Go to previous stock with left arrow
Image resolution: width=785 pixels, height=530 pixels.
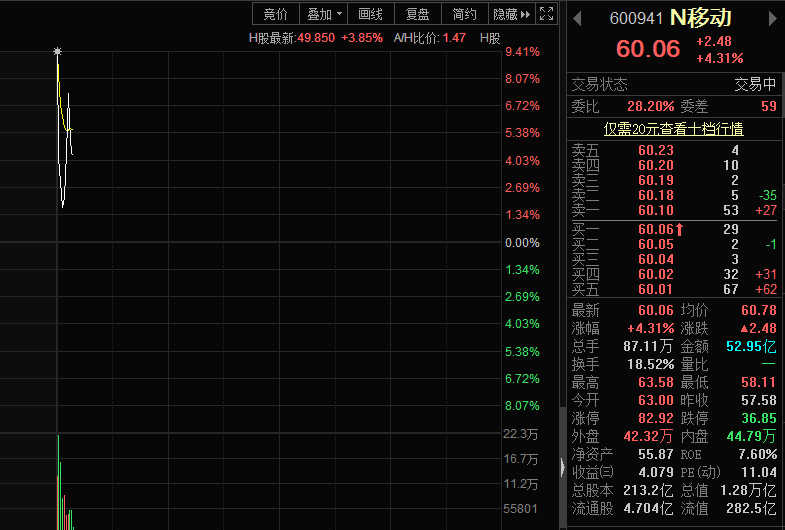click(x=577, y=19)
